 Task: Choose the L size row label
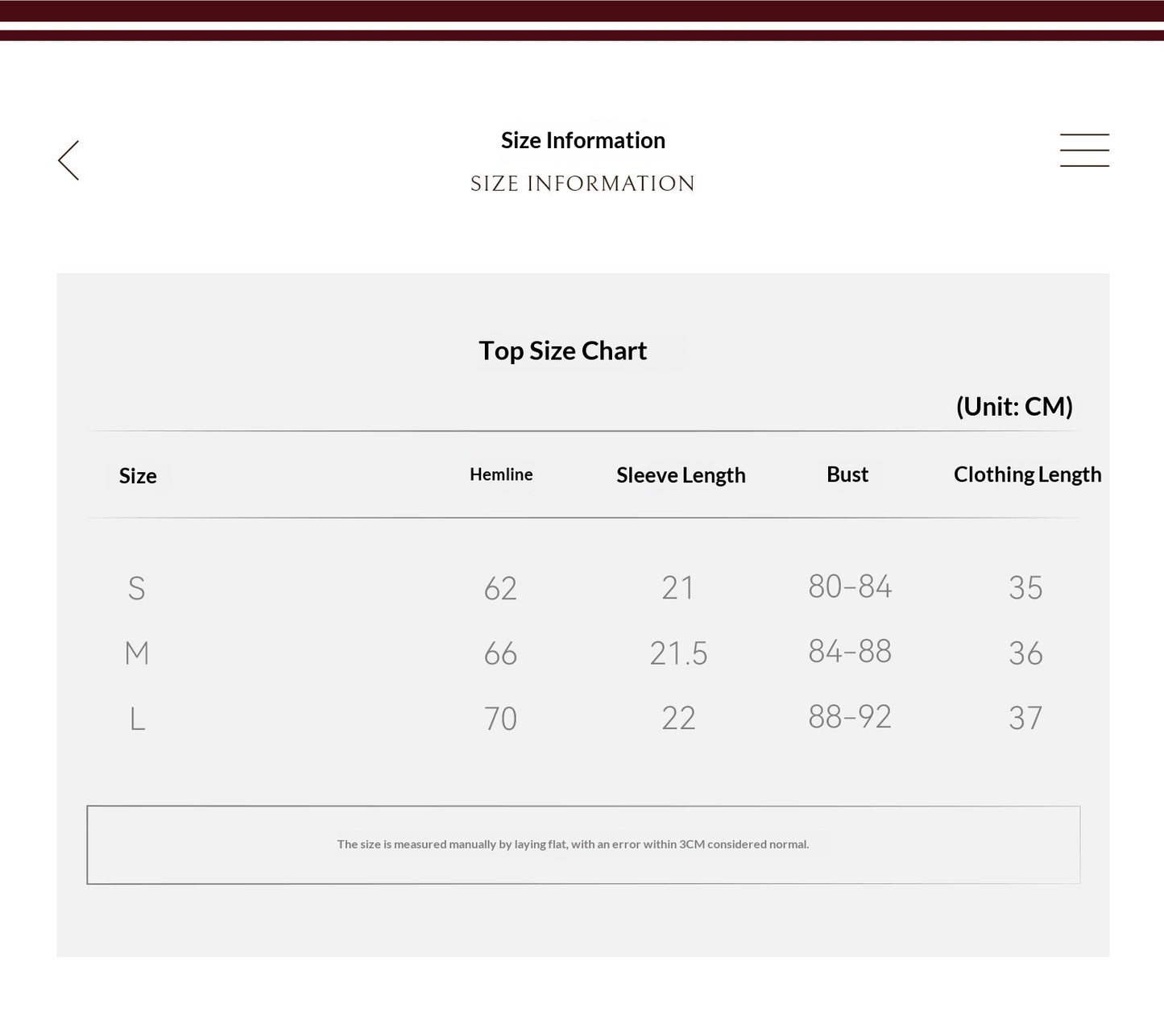point(138,718)
